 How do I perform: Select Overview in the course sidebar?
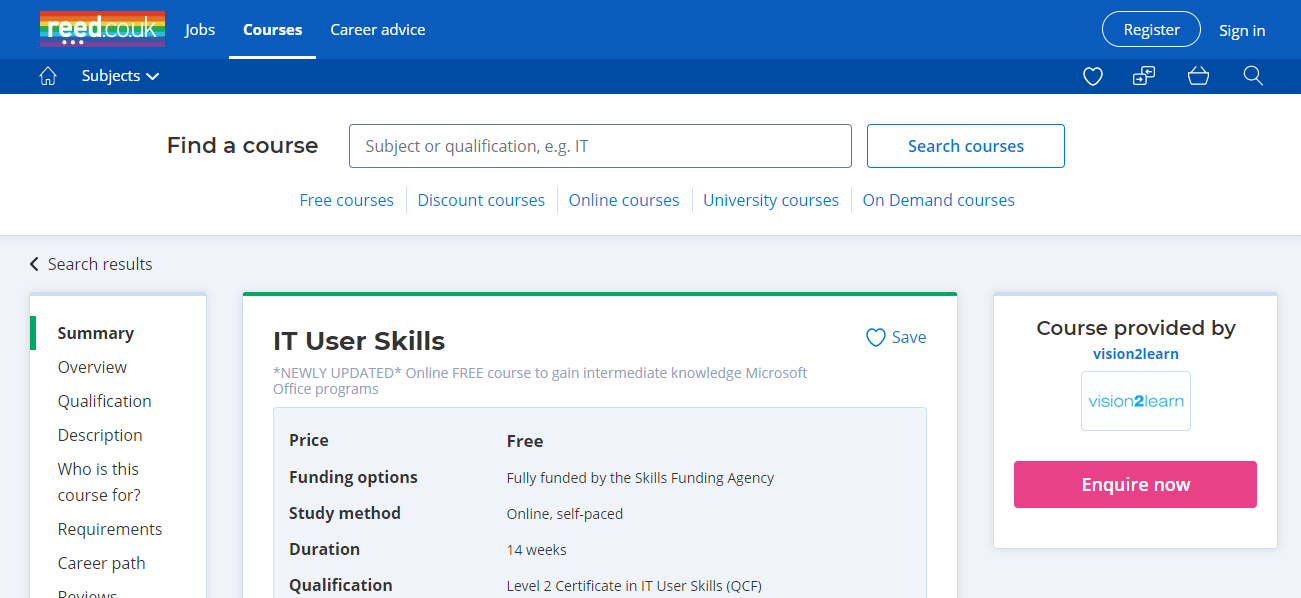coord(91,367)
